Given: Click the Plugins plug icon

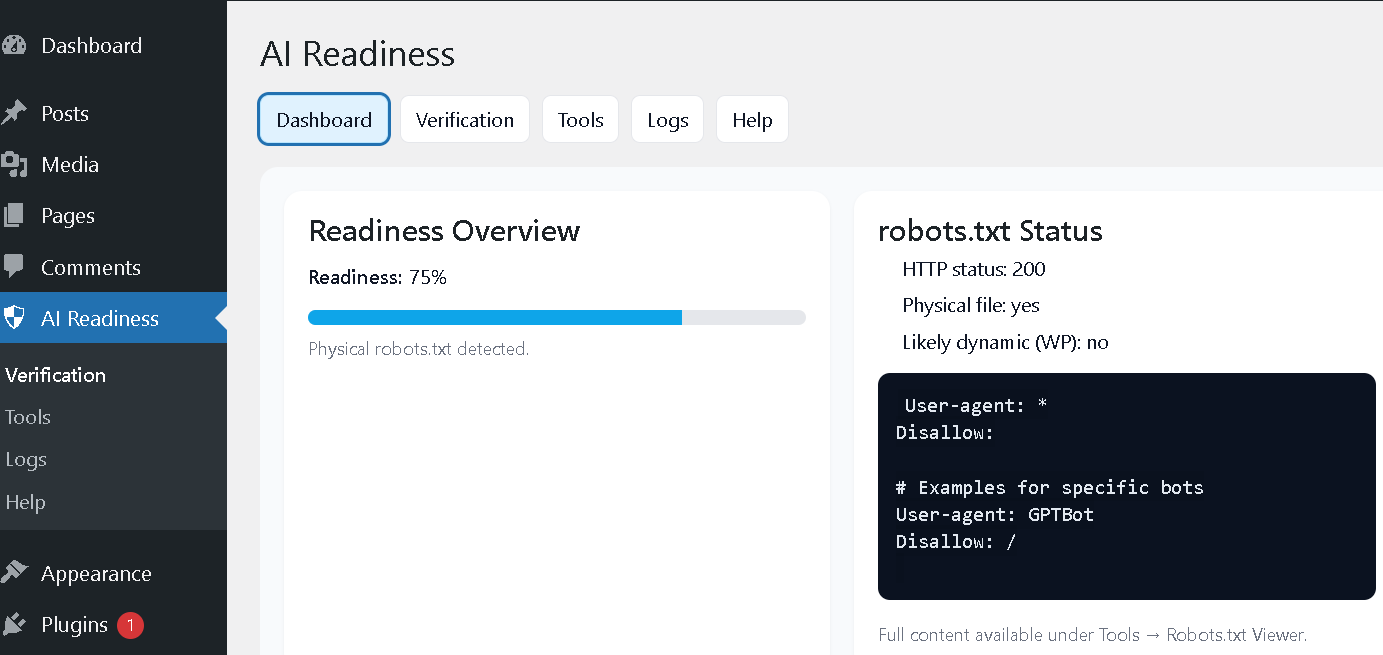Looking at the screenshot, I should (14, 625).
